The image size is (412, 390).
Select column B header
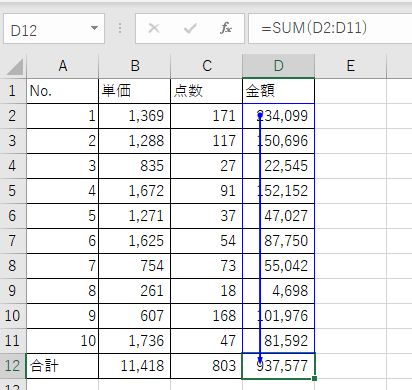coord(135,66)
